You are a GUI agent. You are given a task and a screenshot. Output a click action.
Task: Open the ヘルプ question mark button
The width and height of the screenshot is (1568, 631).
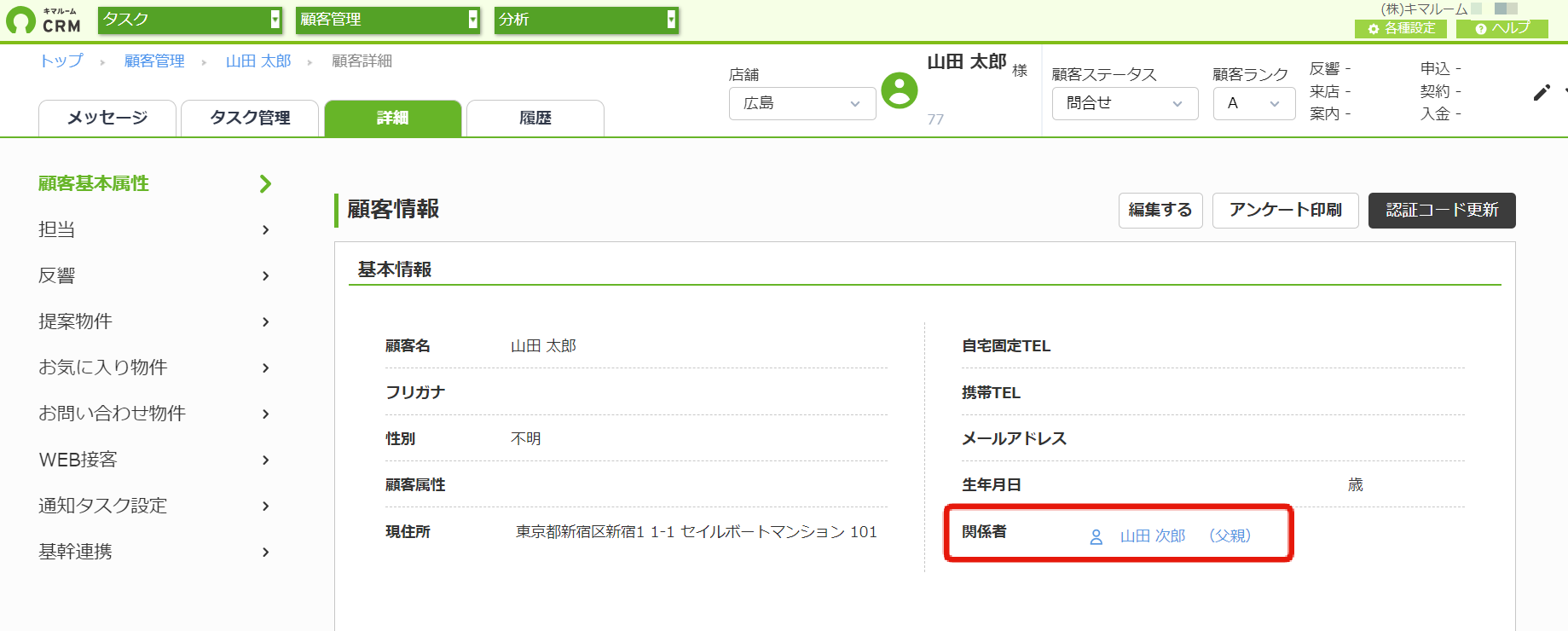coord(1502,28)
